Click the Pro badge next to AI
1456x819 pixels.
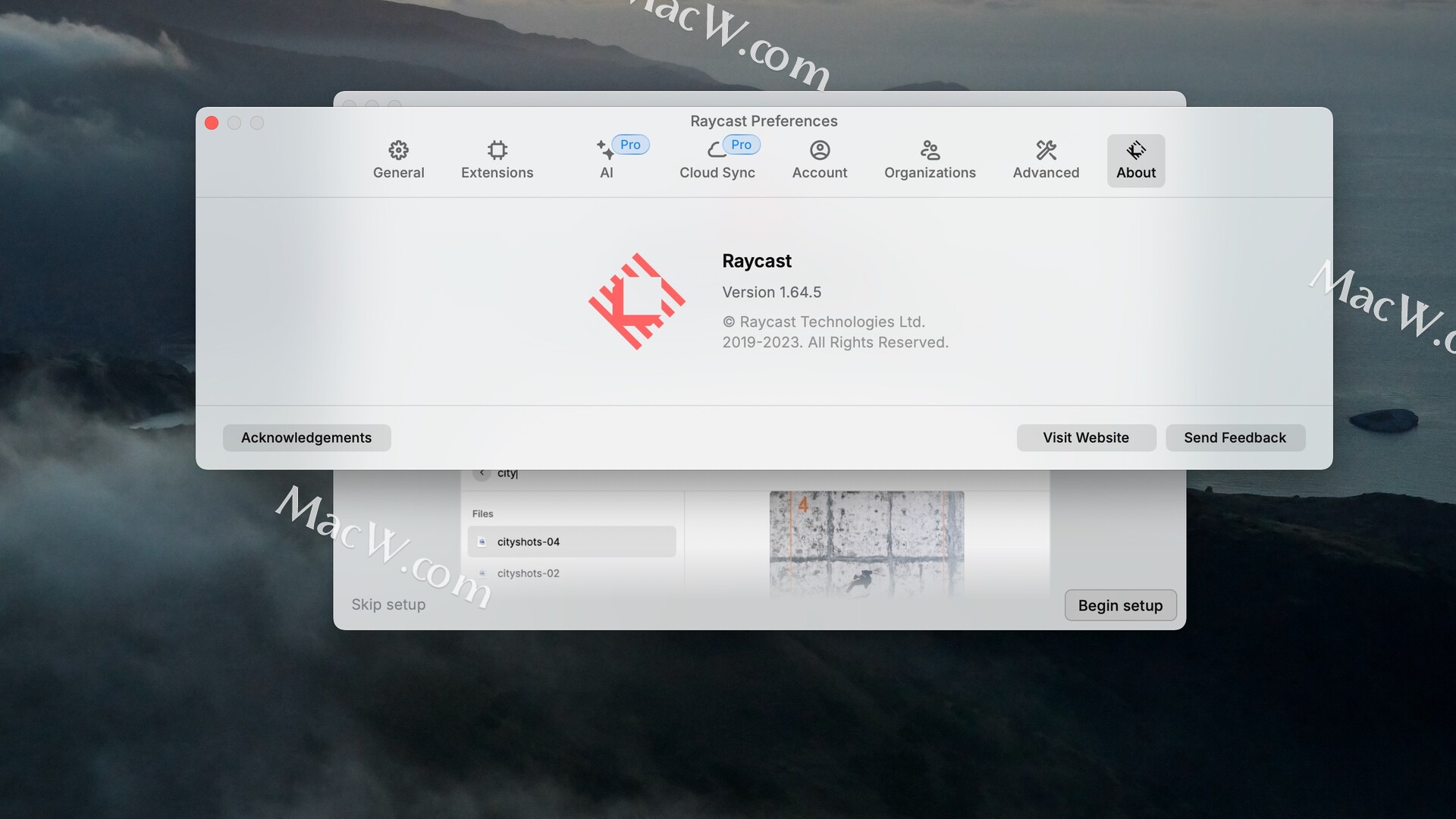(x=630, y=145)
